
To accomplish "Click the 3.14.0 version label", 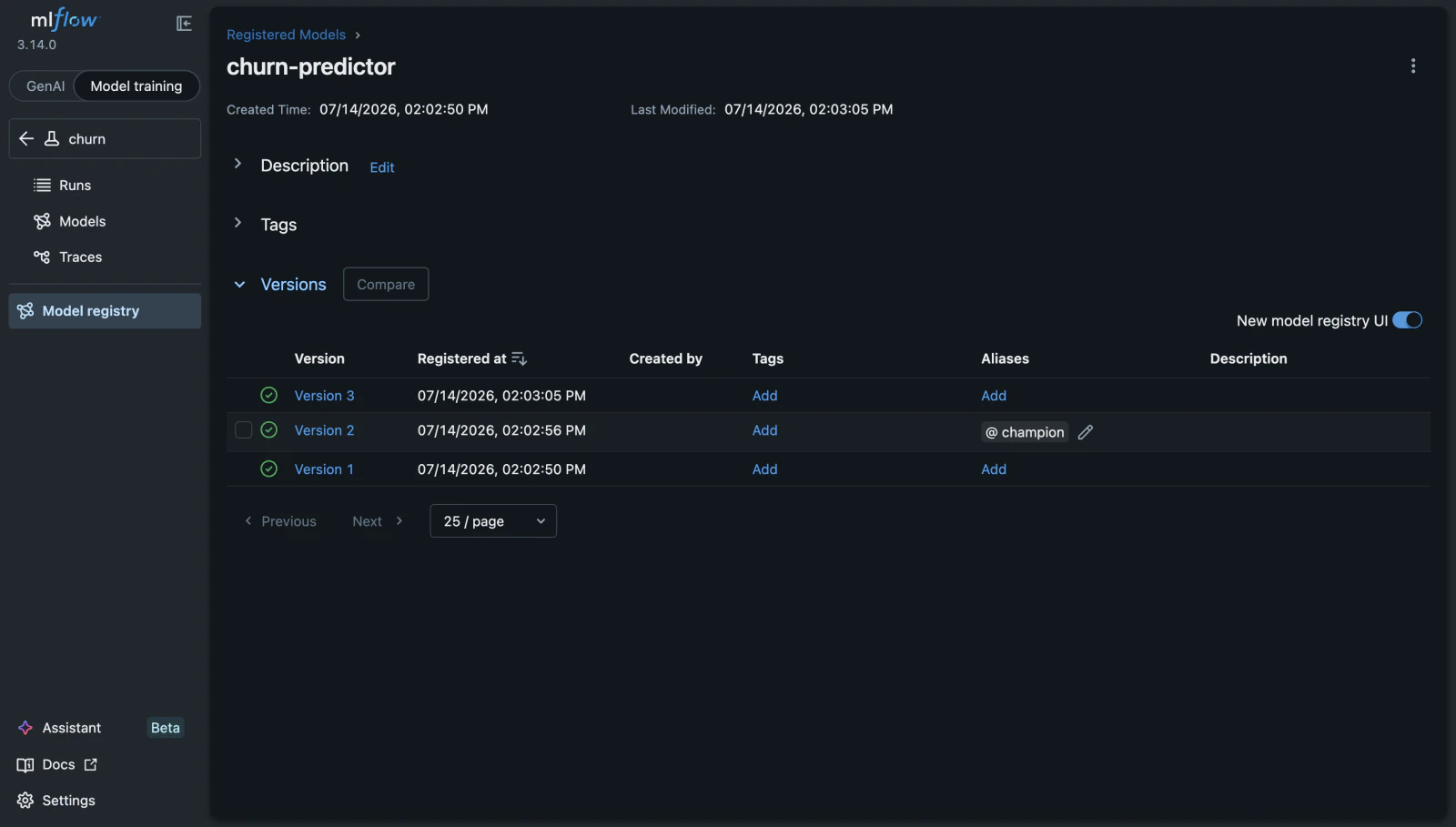I will (36, 45).
